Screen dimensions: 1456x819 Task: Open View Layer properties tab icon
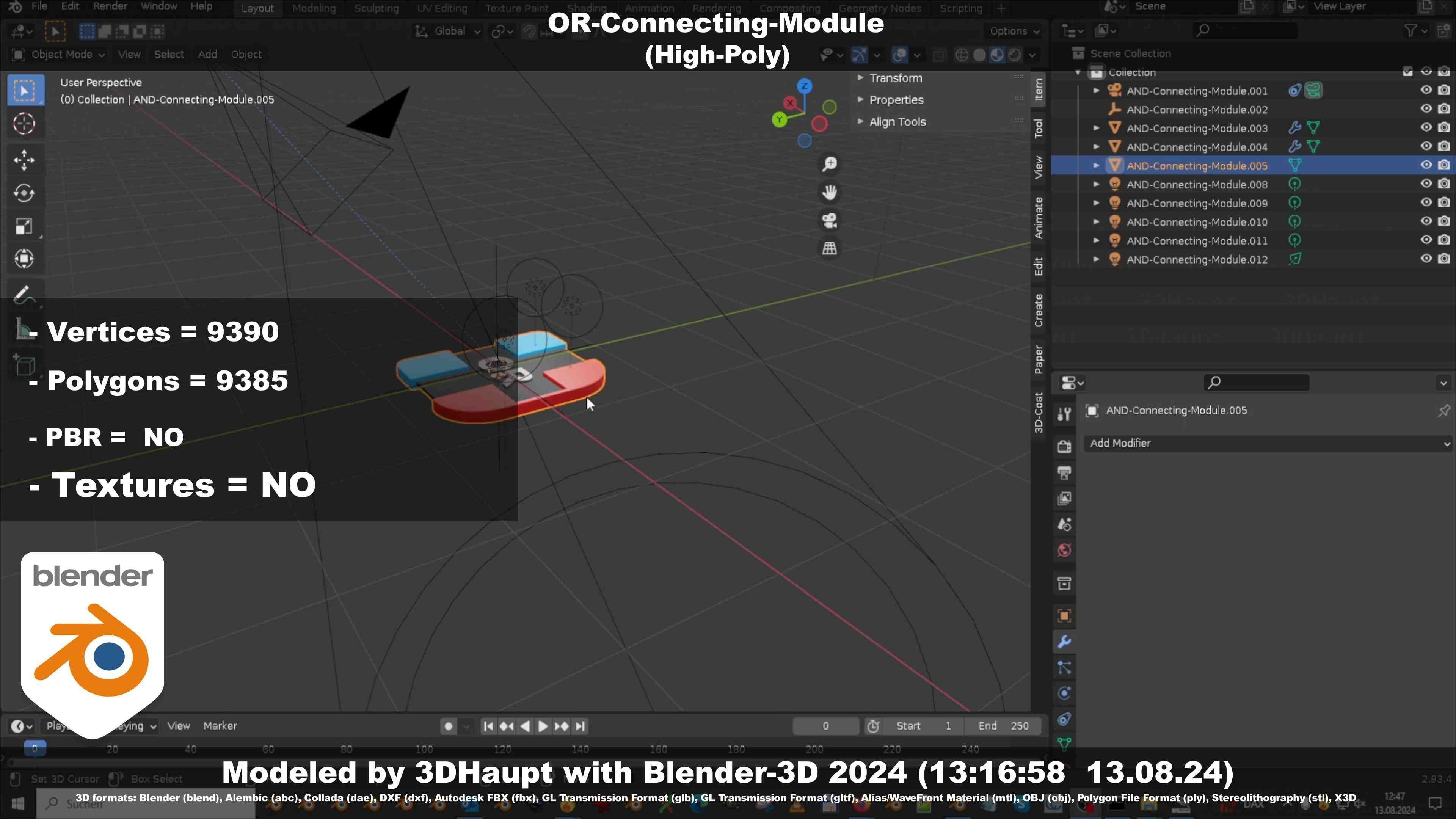[x=1064, y=498]
